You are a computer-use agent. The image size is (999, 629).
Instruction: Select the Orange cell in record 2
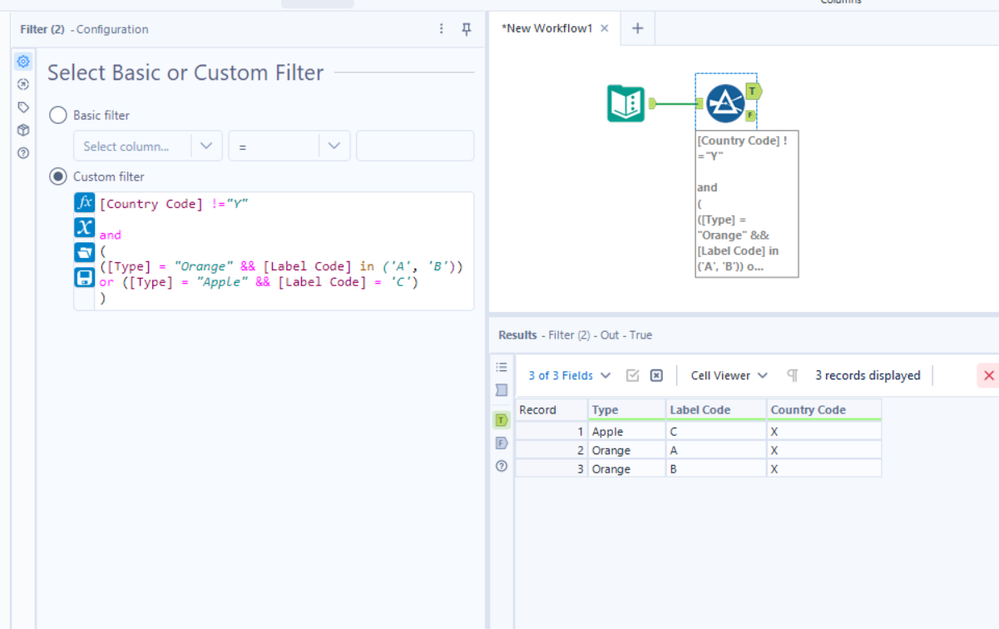point(626,450)
